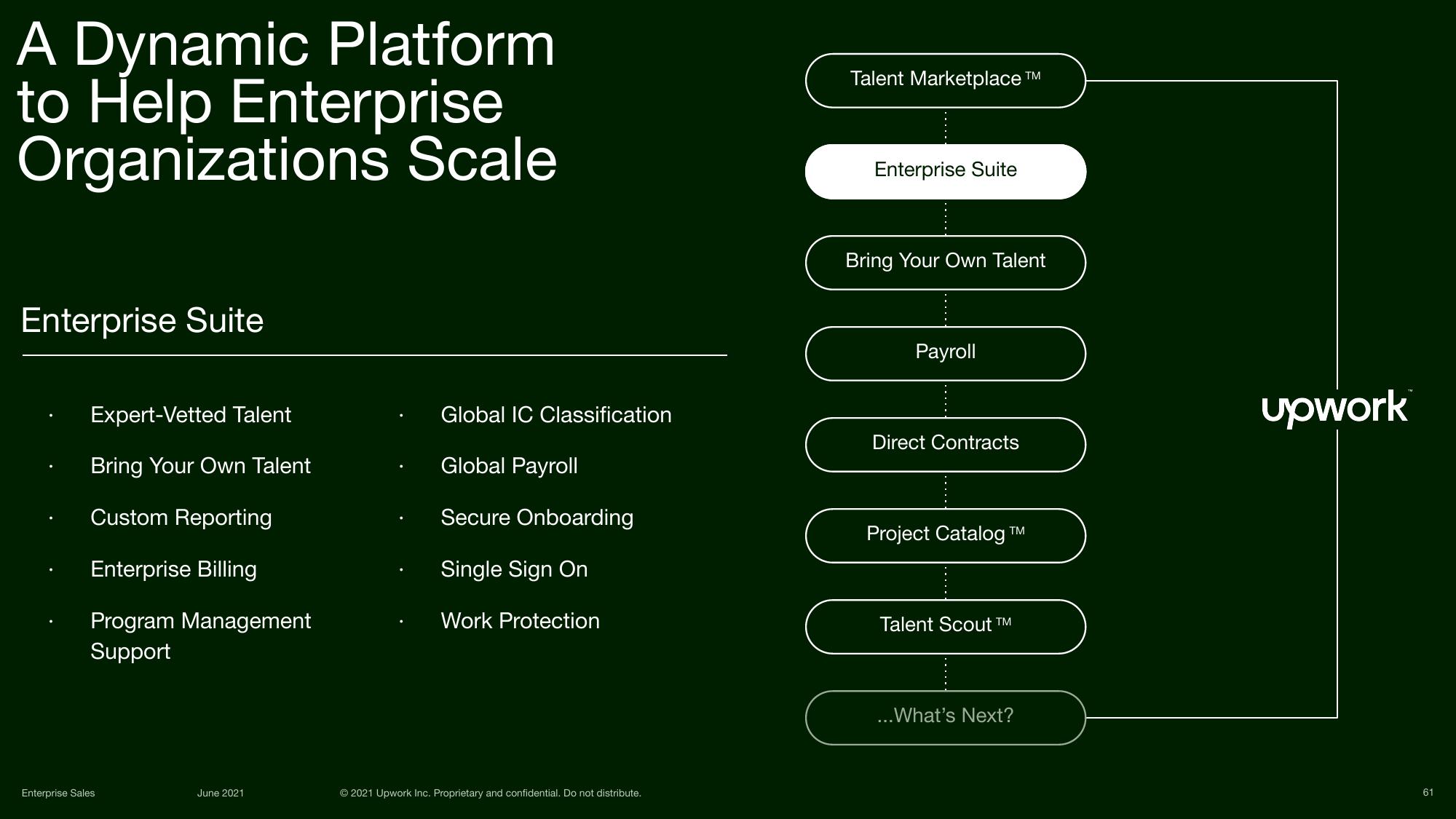Image resolution: width=1456 pixels, height=819 pixels.
Task: Click the Talent Marketplace™ node
Action: point(944,79)
